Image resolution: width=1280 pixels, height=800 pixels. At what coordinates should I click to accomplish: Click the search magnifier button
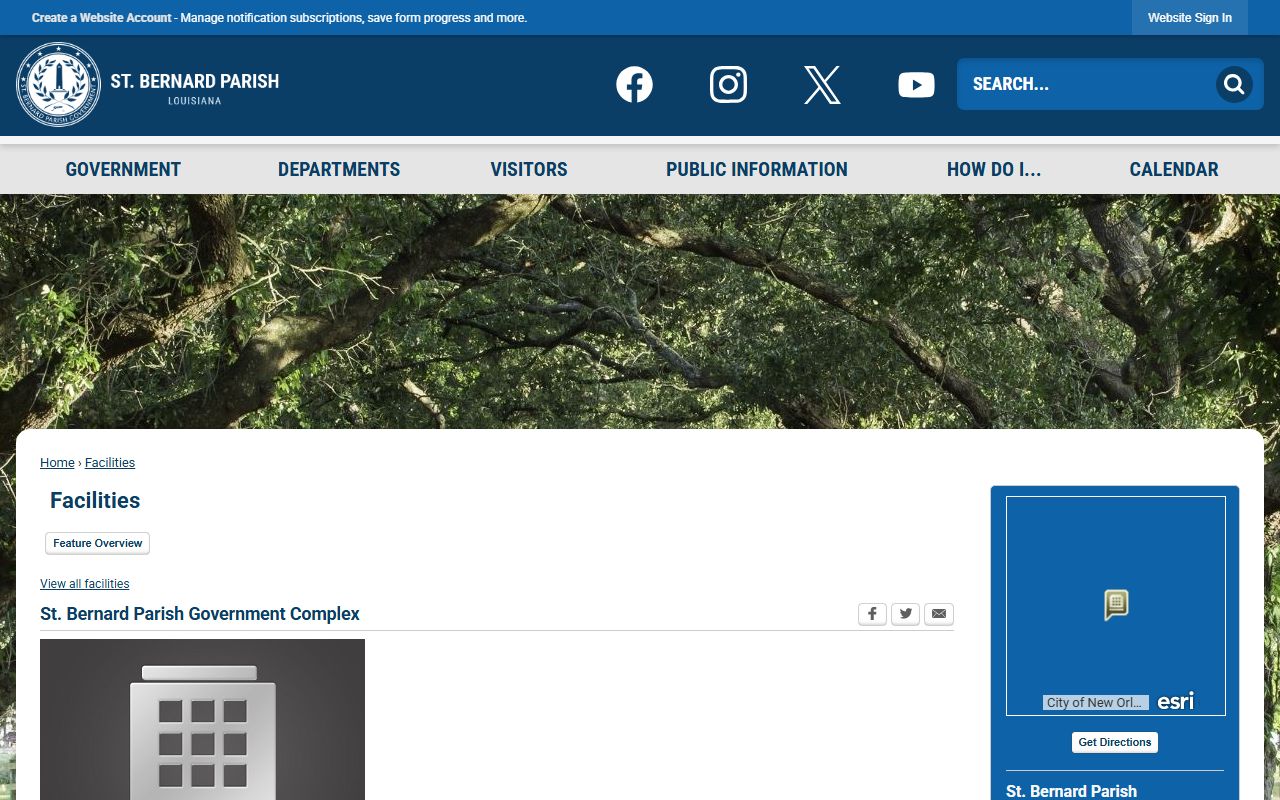coord(1234,84)
